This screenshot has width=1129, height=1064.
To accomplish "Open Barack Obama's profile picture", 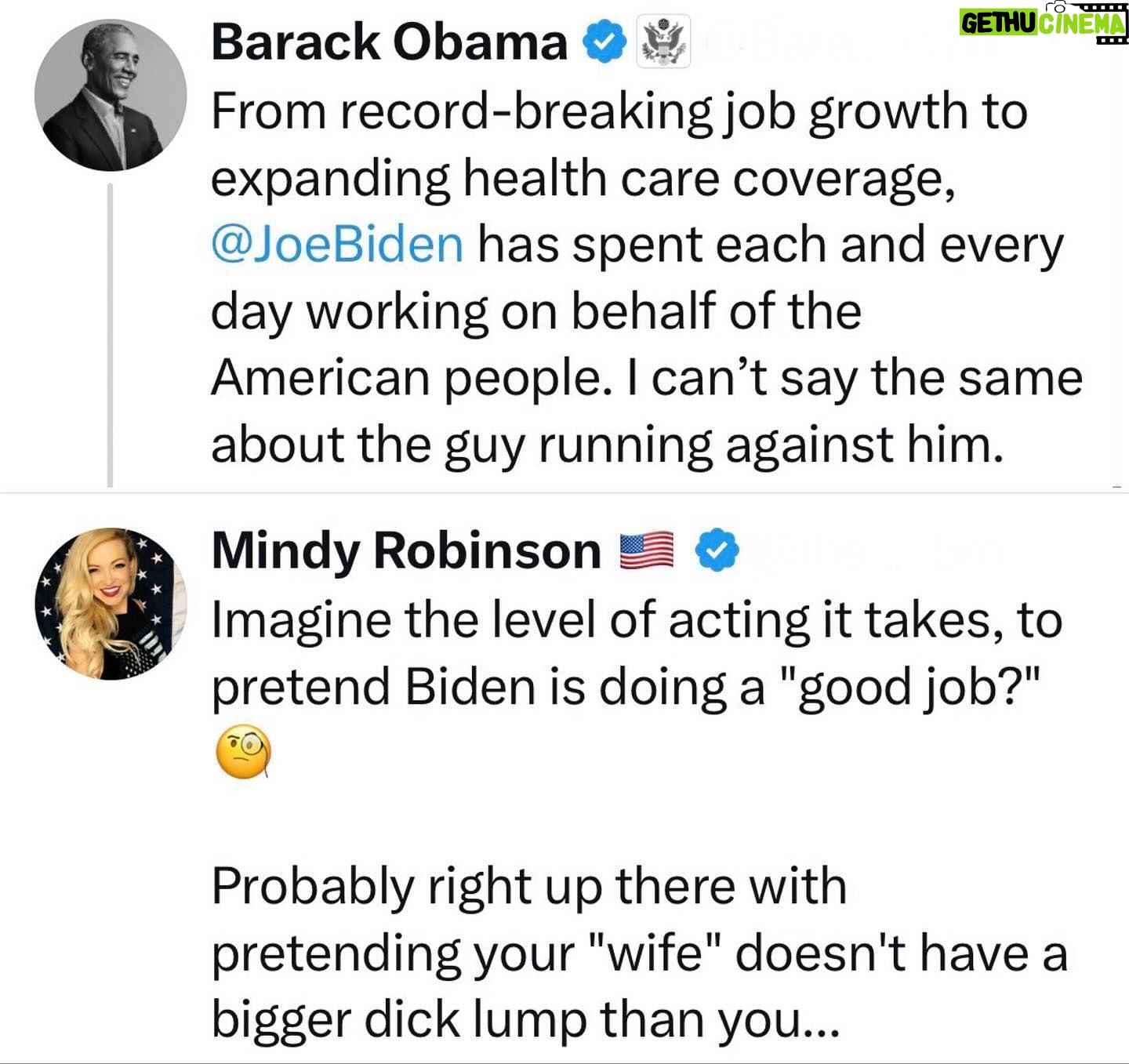I will tap(111, 95).
